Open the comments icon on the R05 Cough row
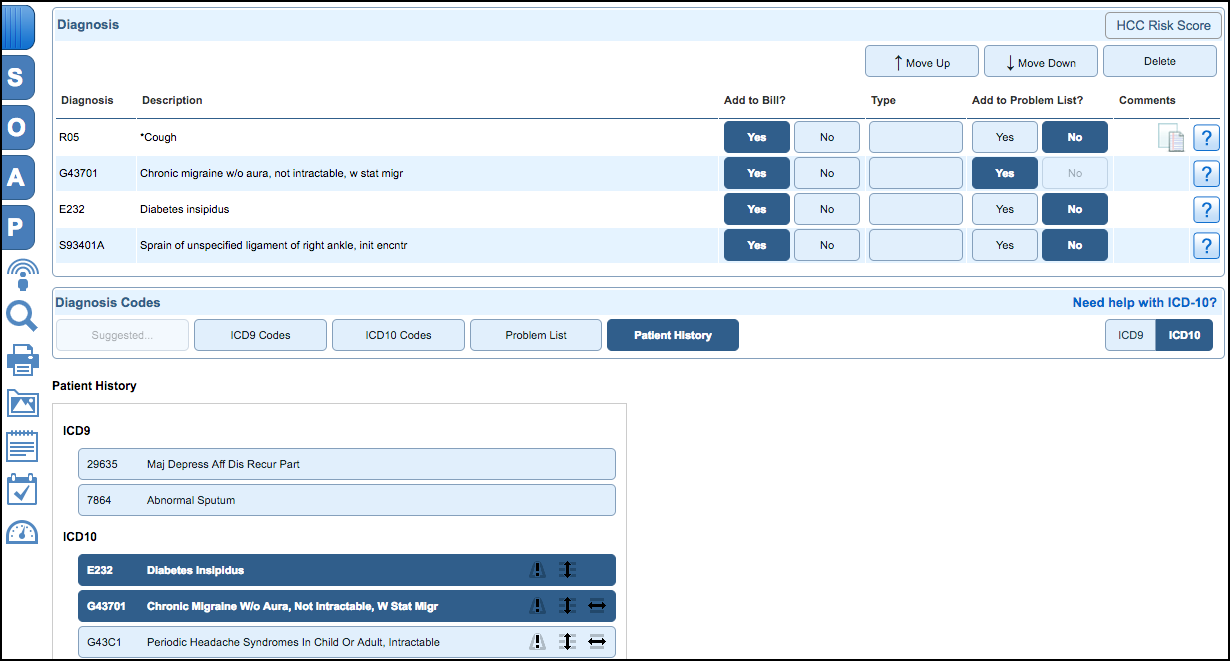 click(x=1170, y=137)
